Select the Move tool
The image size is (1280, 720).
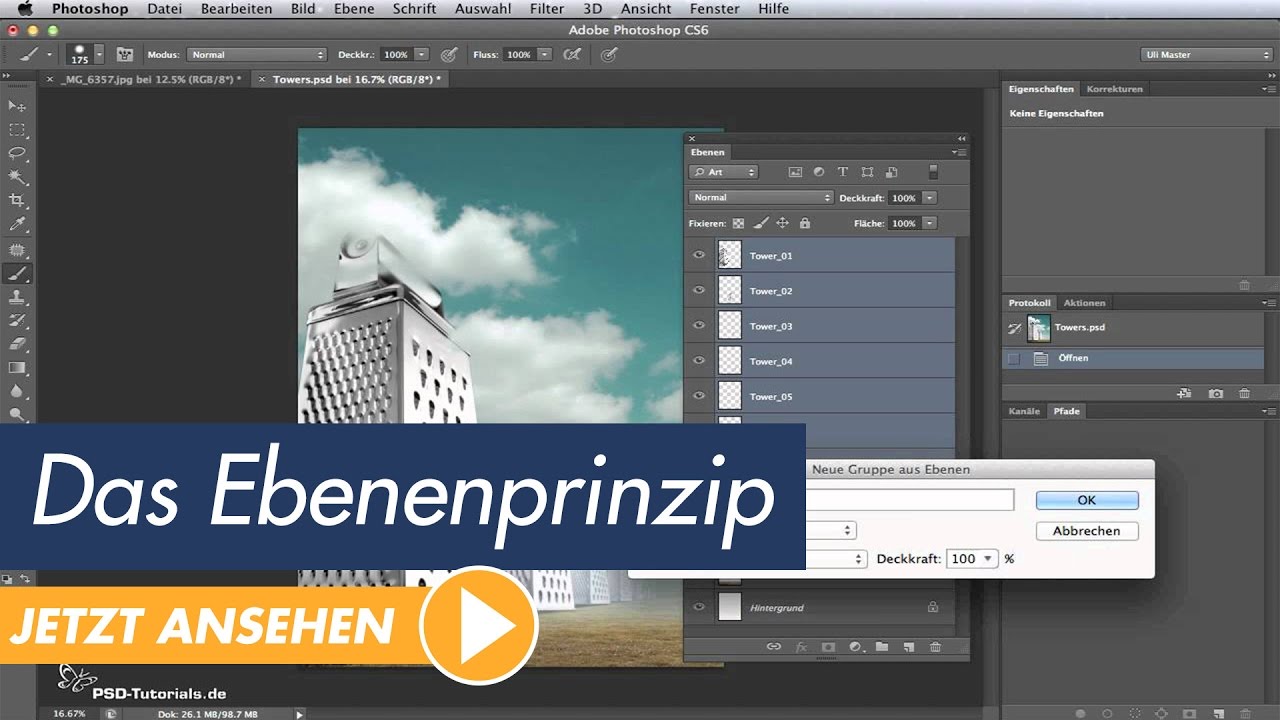click(17, 106)
